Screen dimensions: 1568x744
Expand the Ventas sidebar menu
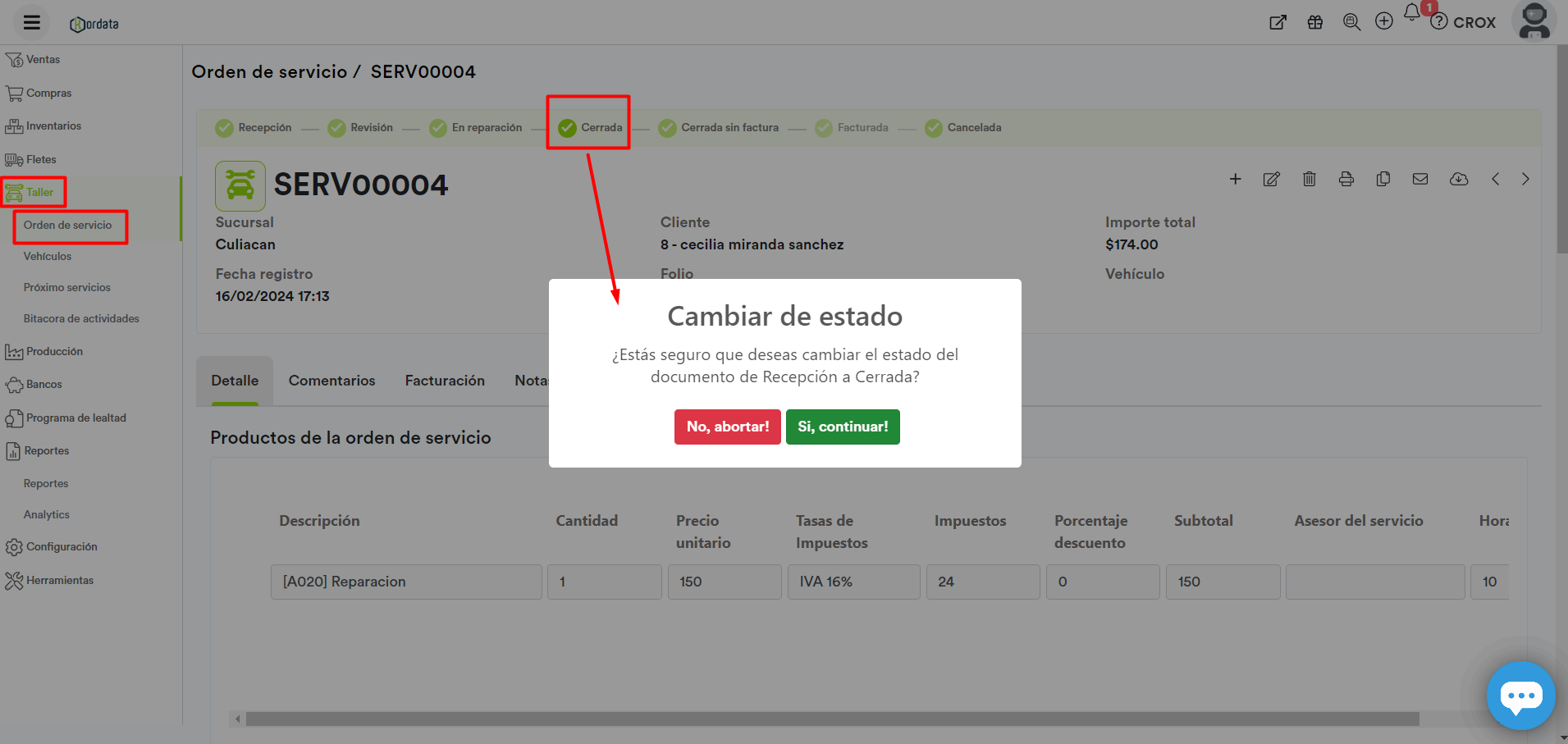tap(43, 60)
